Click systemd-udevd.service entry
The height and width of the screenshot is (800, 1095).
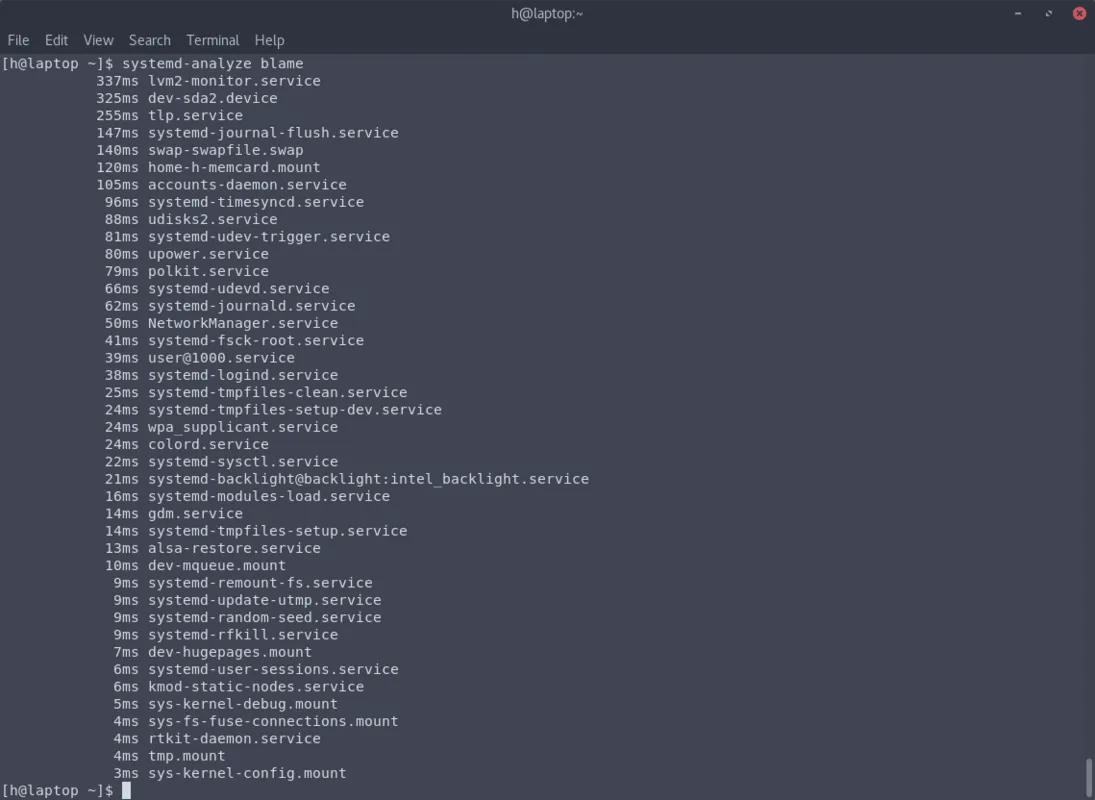click(x=216, y=289)
